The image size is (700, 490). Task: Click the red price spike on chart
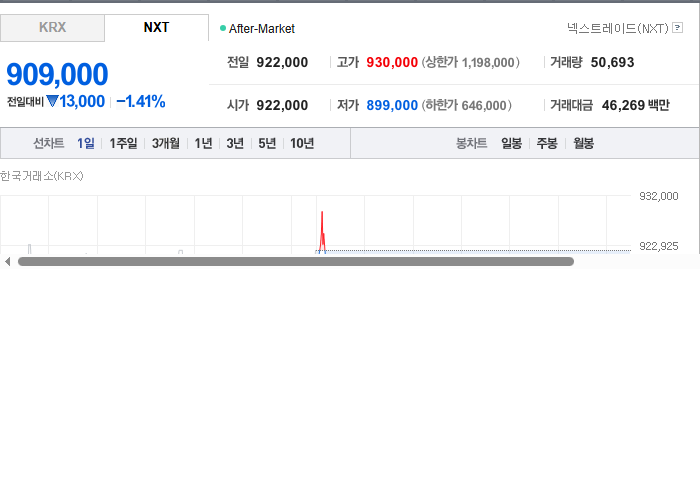point(322,232)
